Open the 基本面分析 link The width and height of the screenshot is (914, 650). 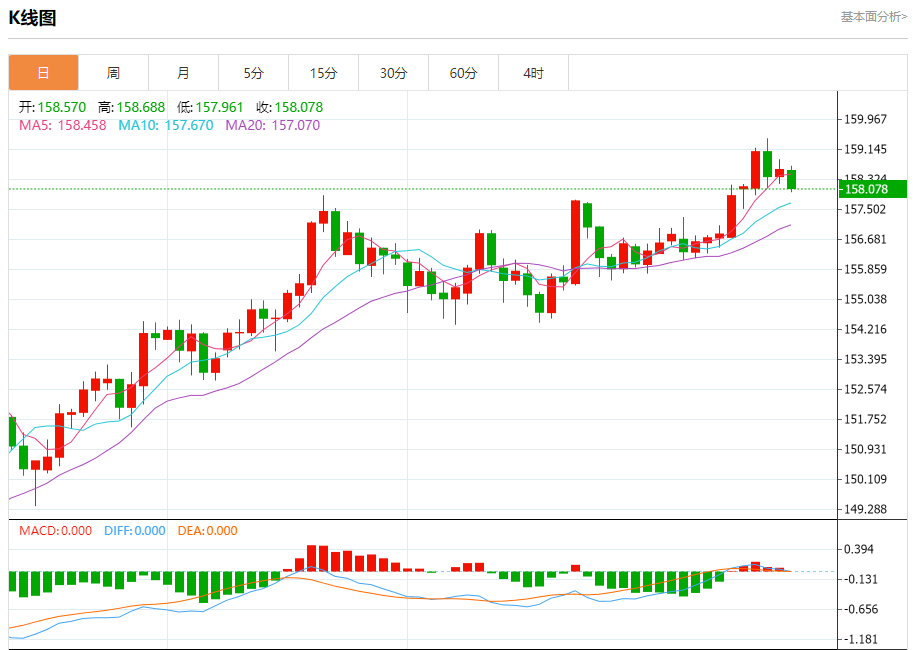(x=873, y=17)
